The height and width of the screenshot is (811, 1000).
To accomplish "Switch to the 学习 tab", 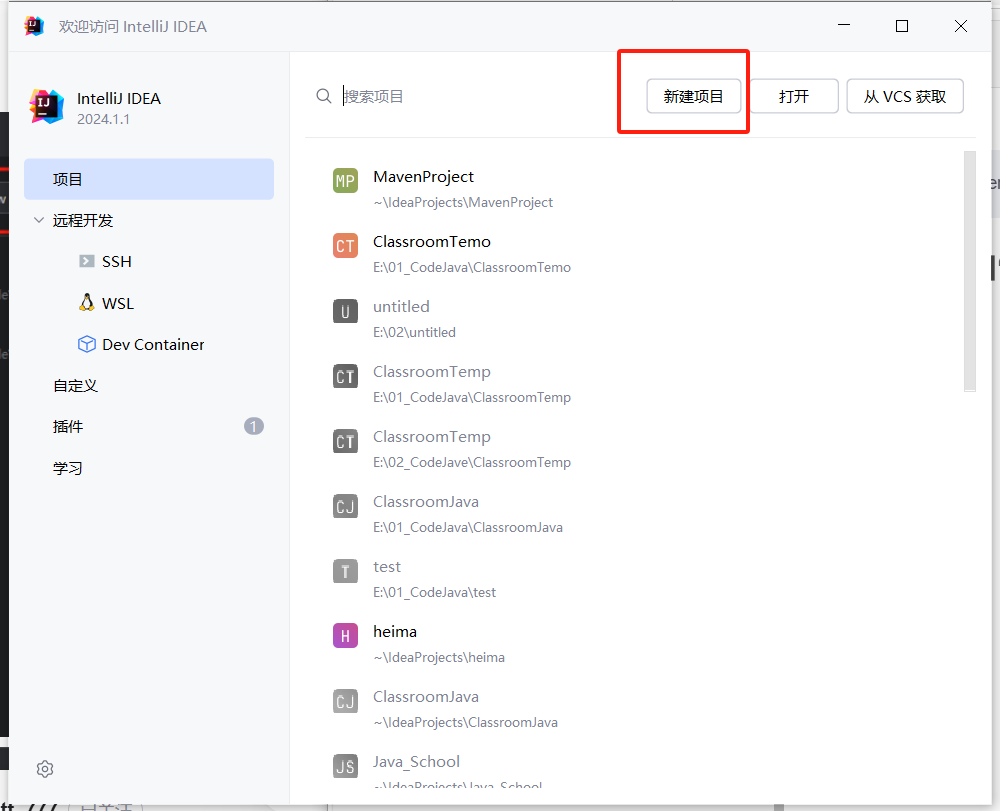I will point(68,468).
